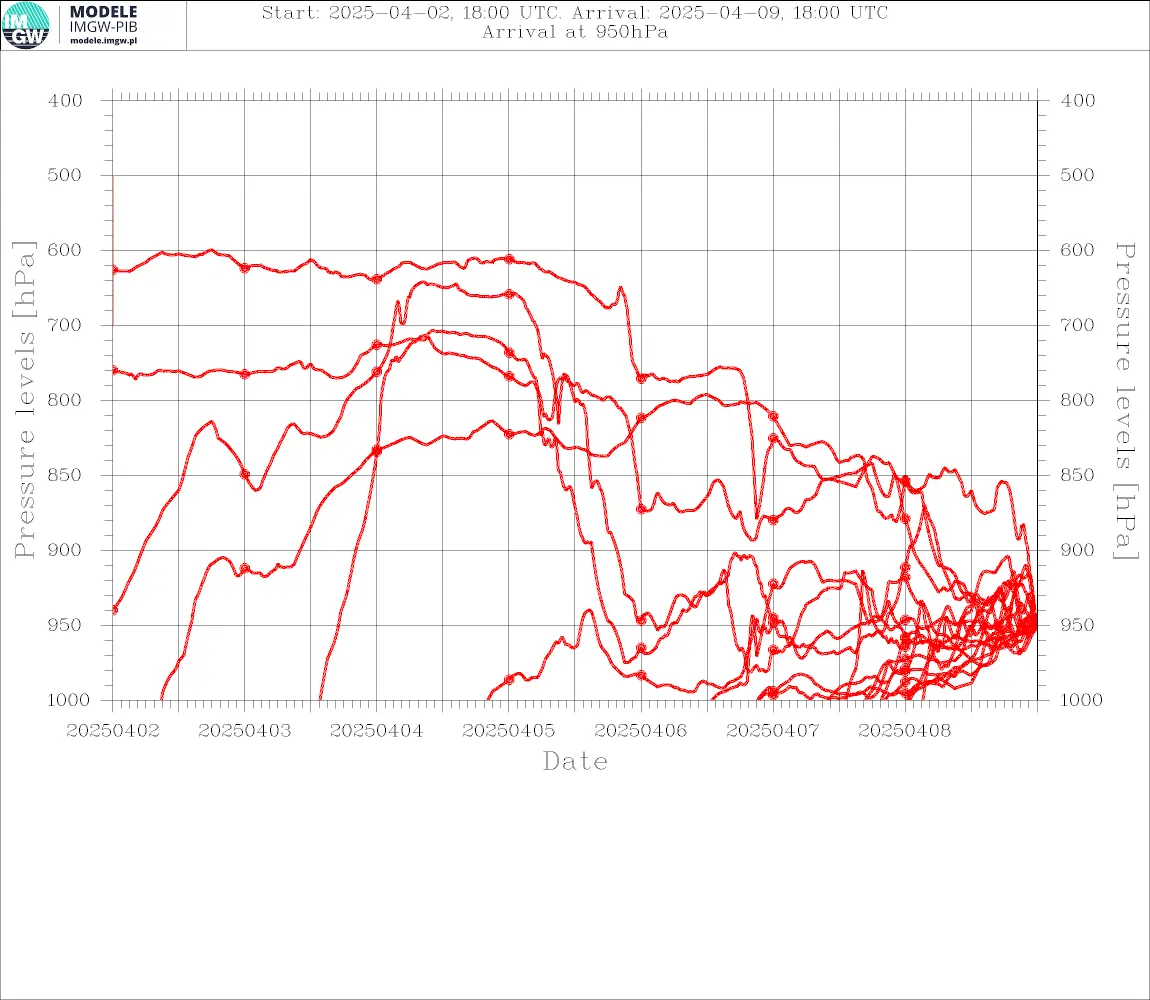This screenshot has width=1150, height=1000.
Task: Click trajectory marker near 850 hPa on 20250403
Action: 245,474
